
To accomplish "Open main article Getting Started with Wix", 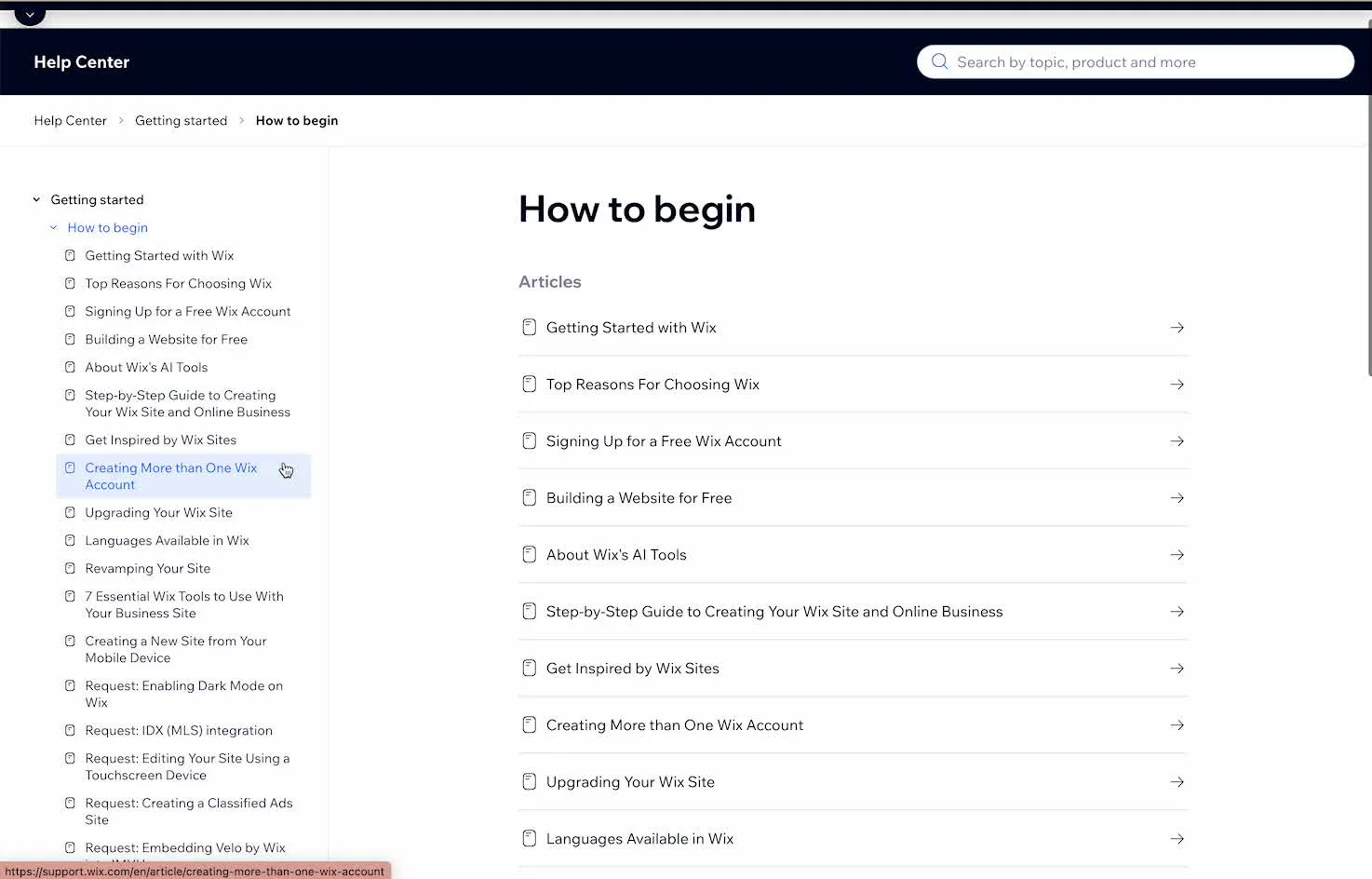I will coord(853,328).
